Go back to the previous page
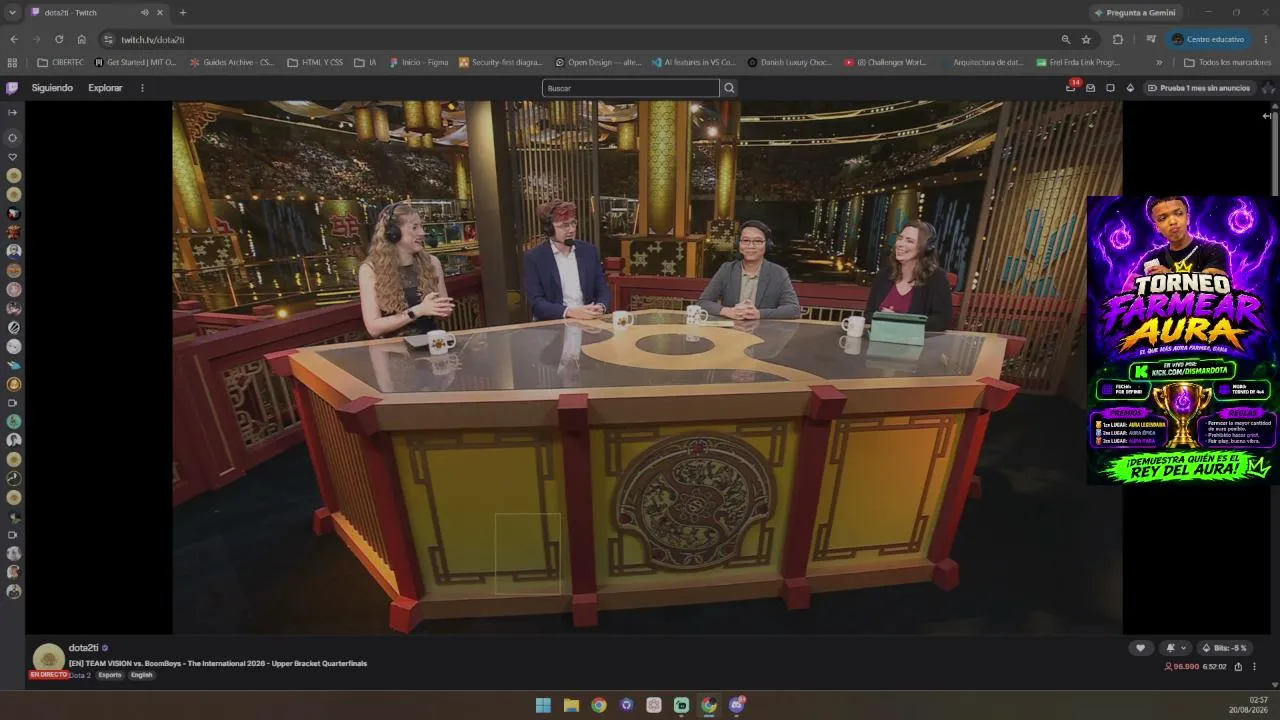Viewport: 1280px width, 720px height. (14, 39)
